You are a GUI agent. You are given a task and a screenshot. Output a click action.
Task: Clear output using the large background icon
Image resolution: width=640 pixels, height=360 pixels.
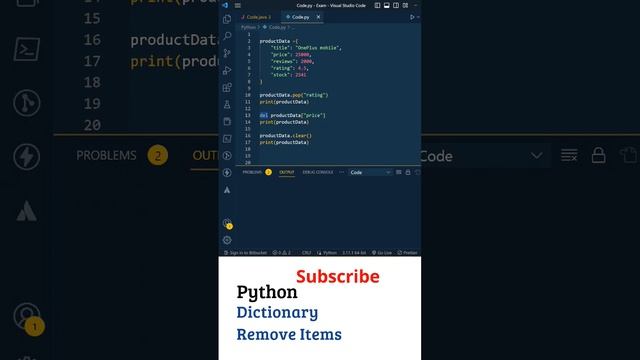[x=569, y=156]
